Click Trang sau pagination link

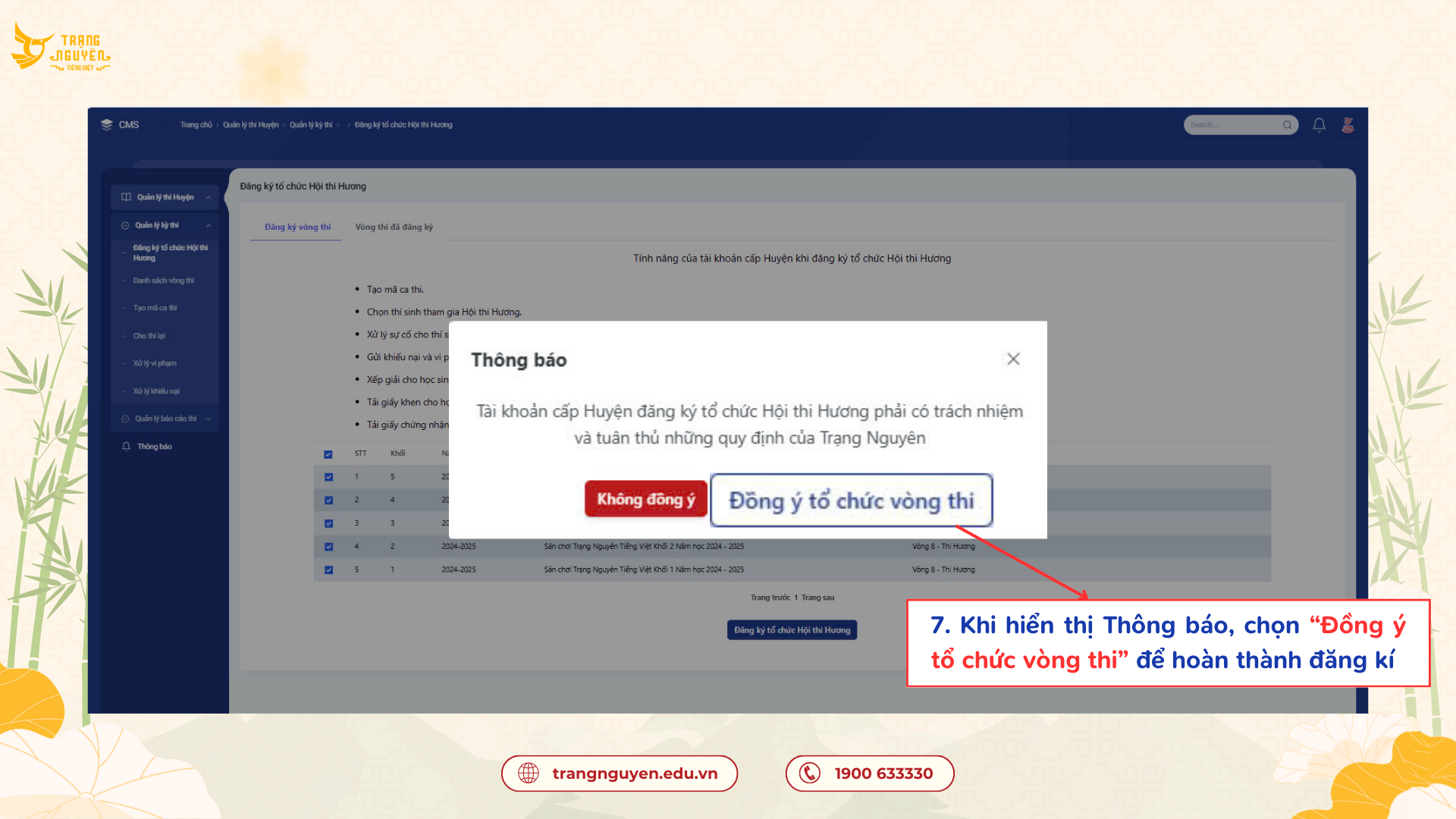(818, 597)
